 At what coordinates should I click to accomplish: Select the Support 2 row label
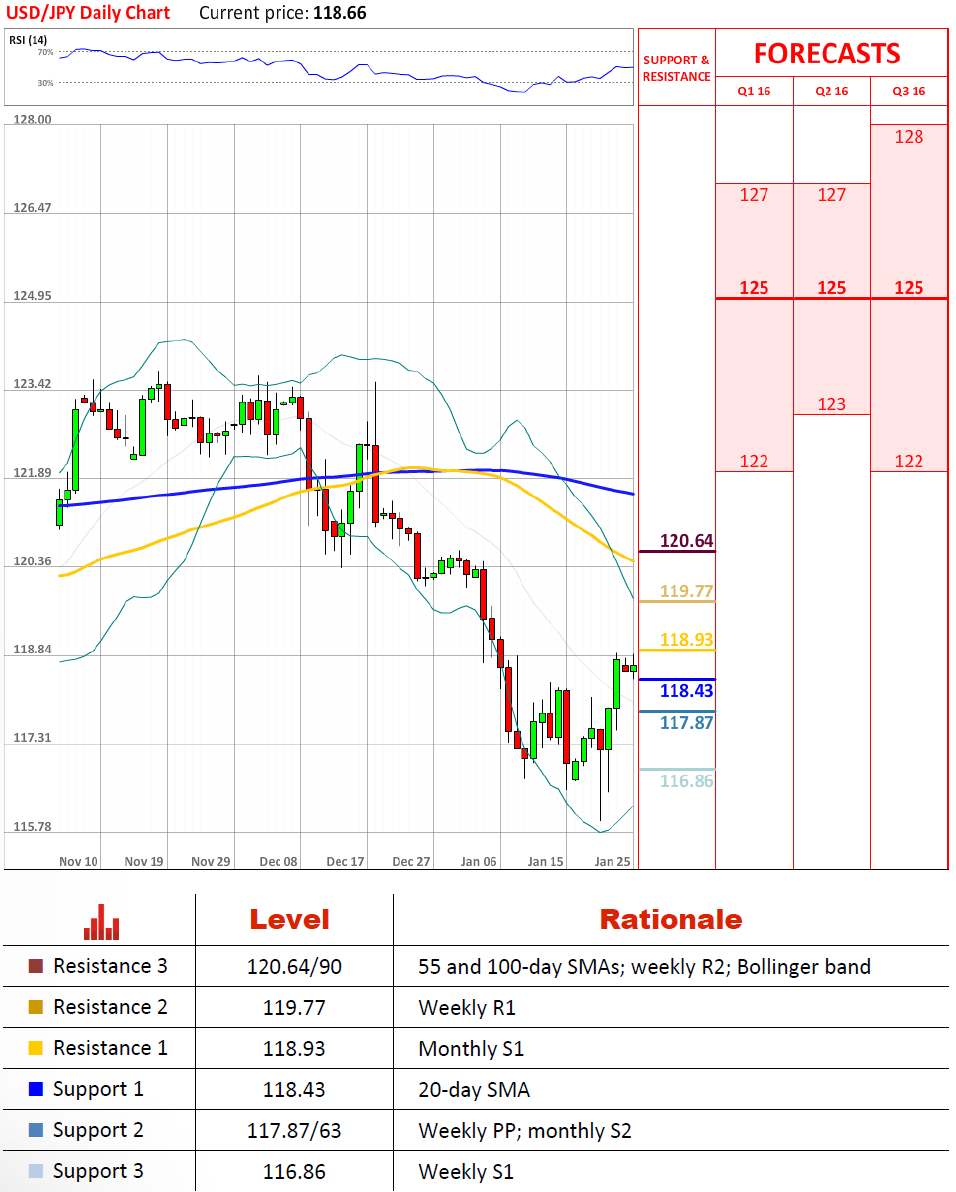click(x=98, y=1130)
